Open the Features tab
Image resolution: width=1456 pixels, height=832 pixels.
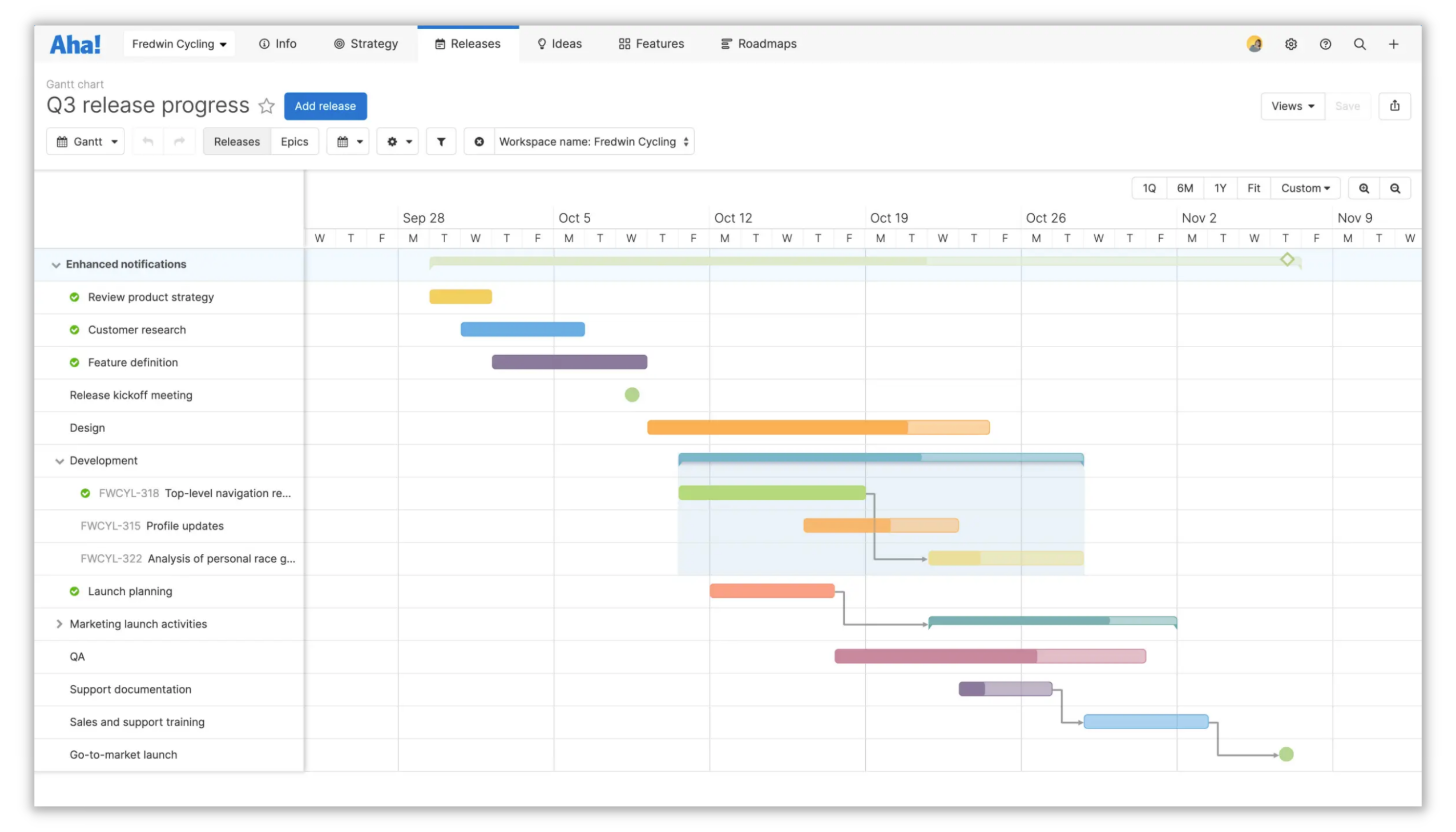pos(651,44)
